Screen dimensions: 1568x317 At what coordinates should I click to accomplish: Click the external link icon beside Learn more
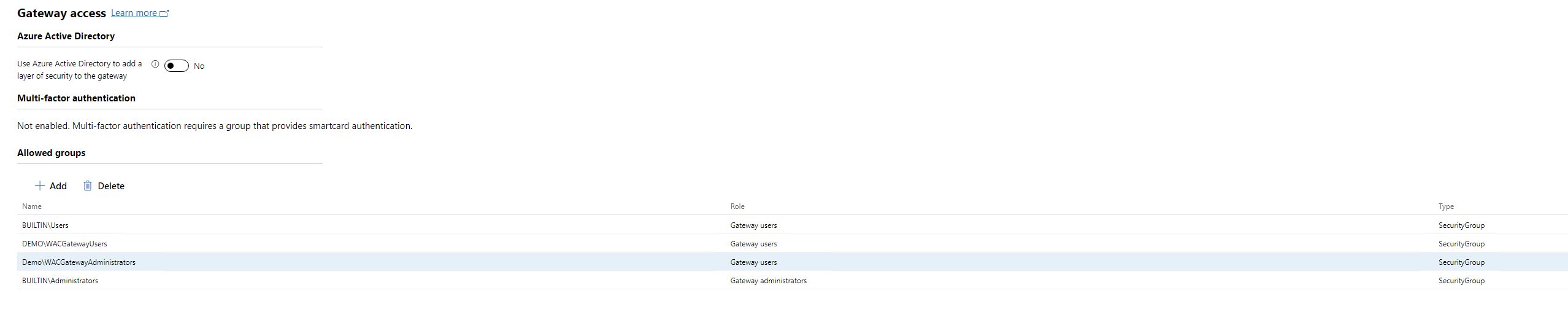click(164, 13)
